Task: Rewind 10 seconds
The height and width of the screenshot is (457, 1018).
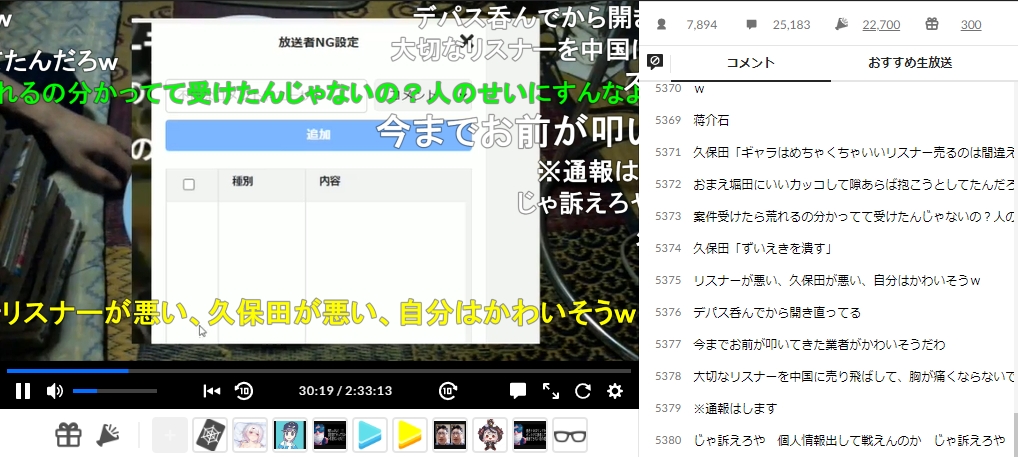Action: coord(244,391)
